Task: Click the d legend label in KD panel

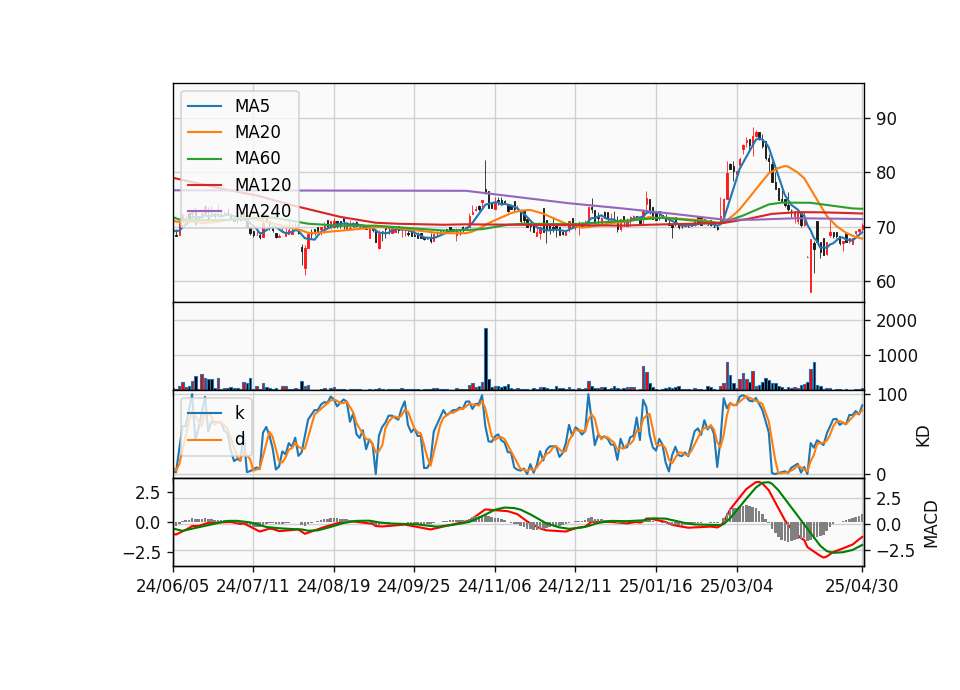Action: pyautogui.click(x=239, y=439)
